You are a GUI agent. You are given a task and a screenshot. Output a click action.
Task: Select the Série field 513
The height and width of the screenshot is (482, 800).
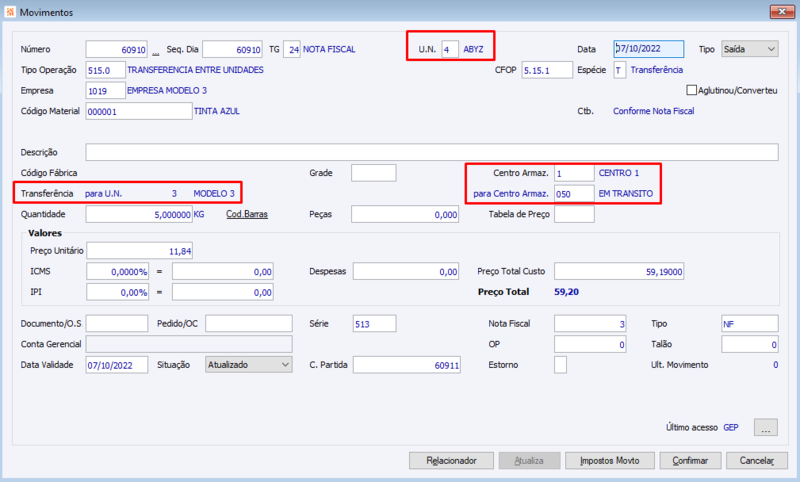(x=374, y=323)
